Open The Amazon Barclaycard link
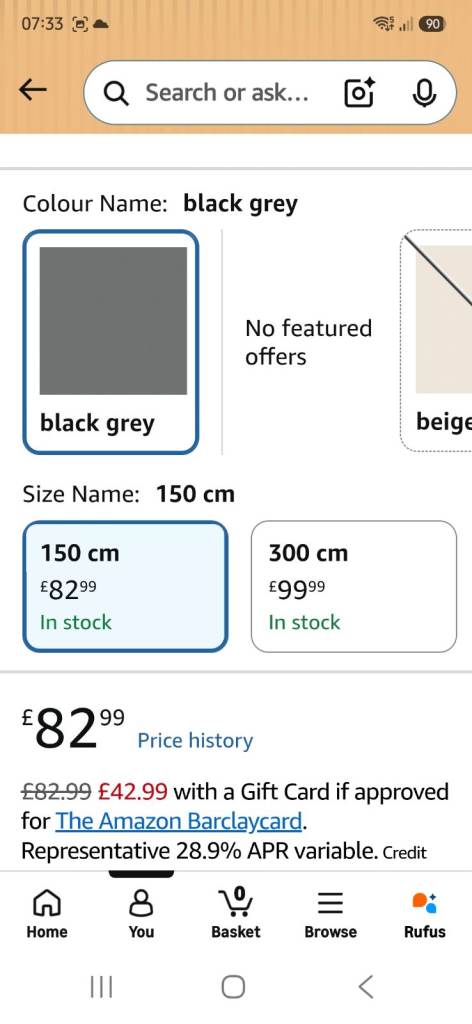Screen dimensions: 472x1024 pyautogui.click(x=179, y=821)
